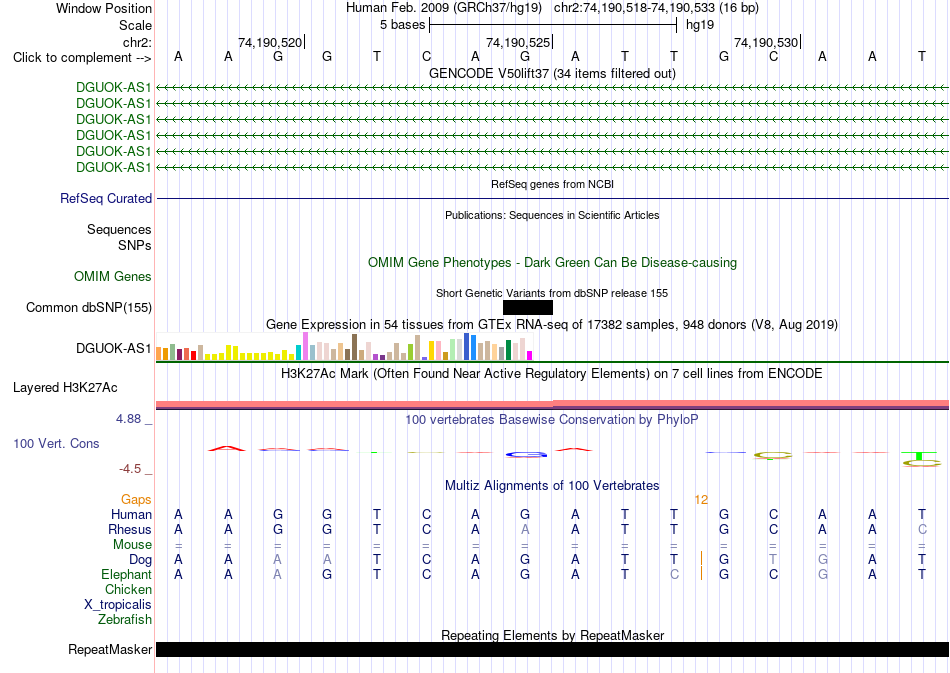
Task: Open 'Repeating Elements by RepeatMasker' title
Action: pos(552,635)
